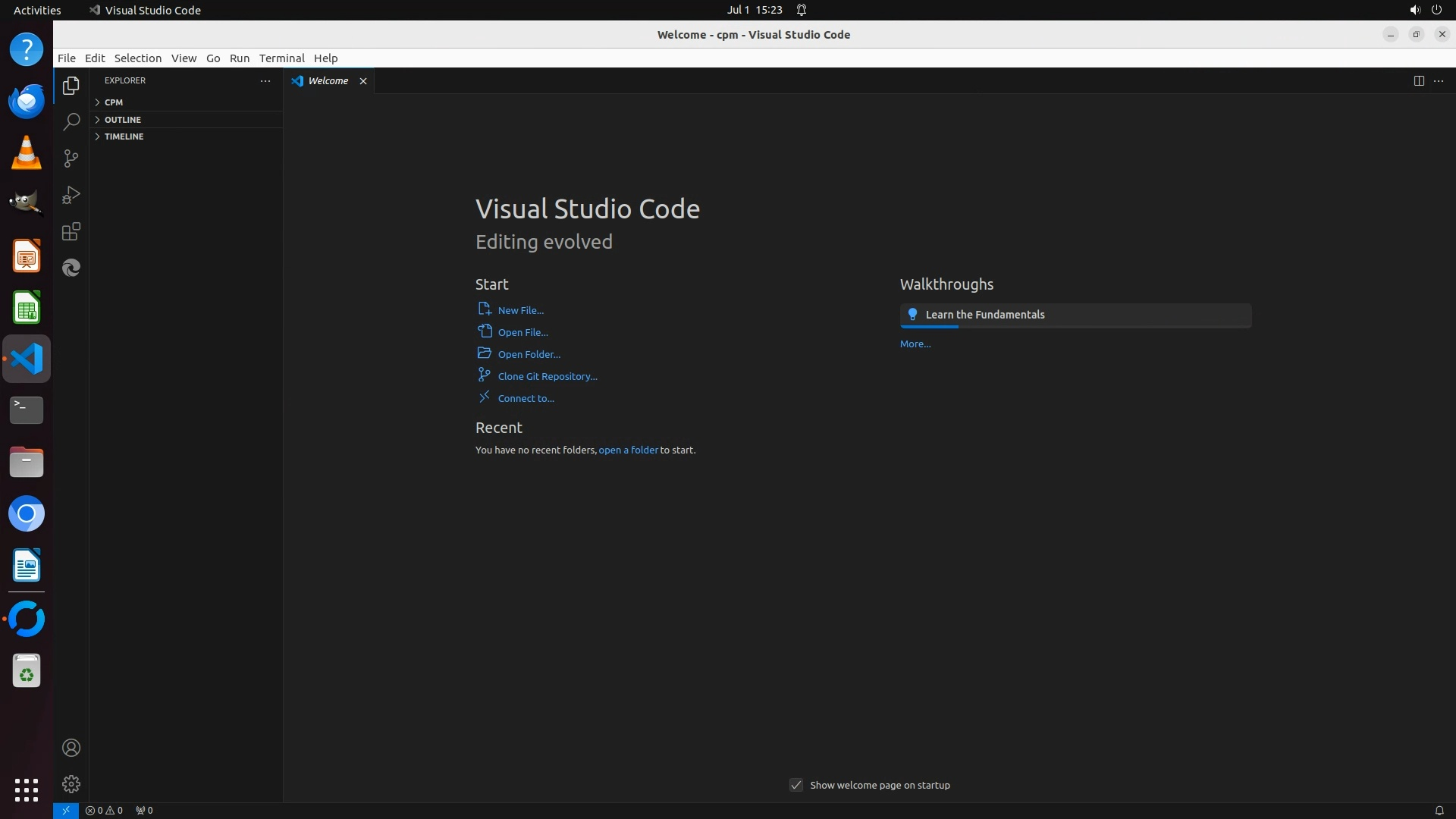Click the remote window status bar icon
This screenshot has height=819, width=1456.
[66, 810]
